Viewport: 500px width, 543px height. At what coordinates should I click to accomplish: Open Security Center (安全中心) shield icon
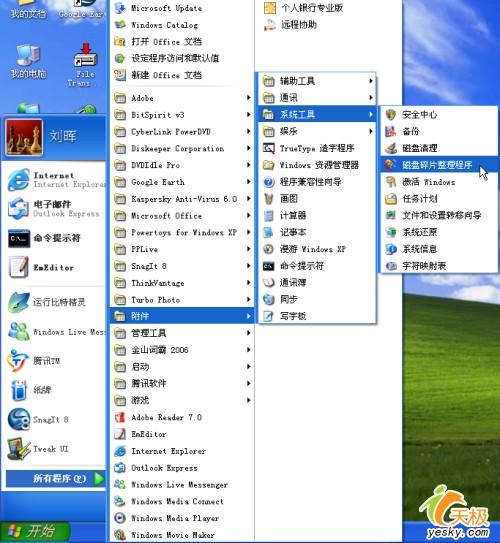pos(391,115)
